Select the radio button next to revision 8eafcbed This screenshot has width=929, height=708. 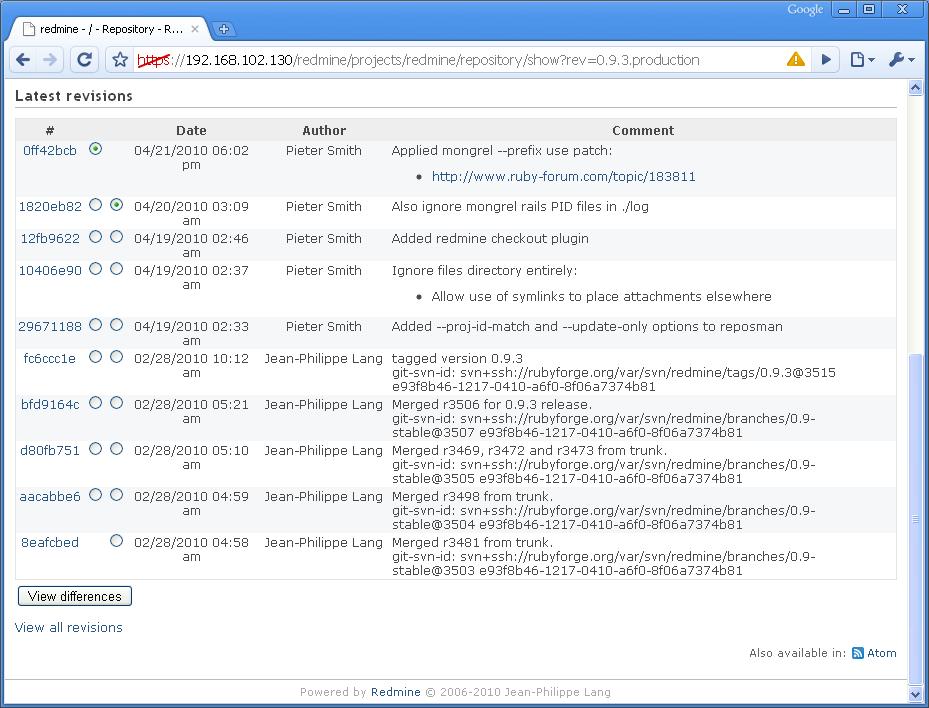click(117, 540)
